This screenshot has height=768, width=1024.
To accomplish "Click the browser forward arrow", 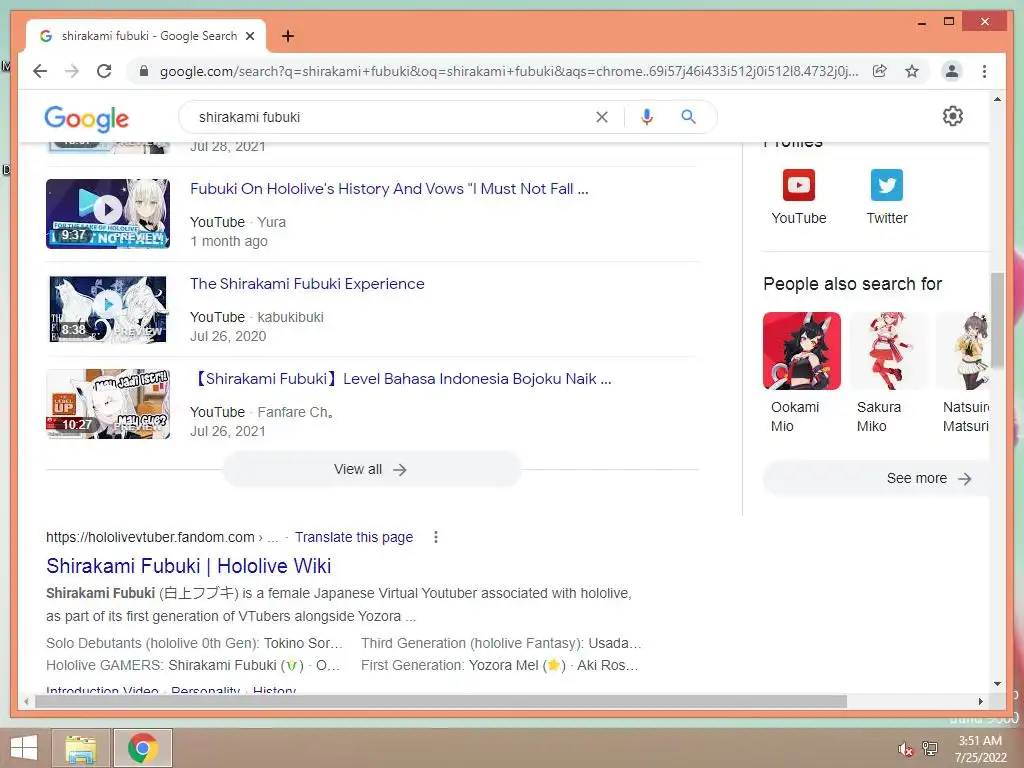I will (x=72, y=71).
